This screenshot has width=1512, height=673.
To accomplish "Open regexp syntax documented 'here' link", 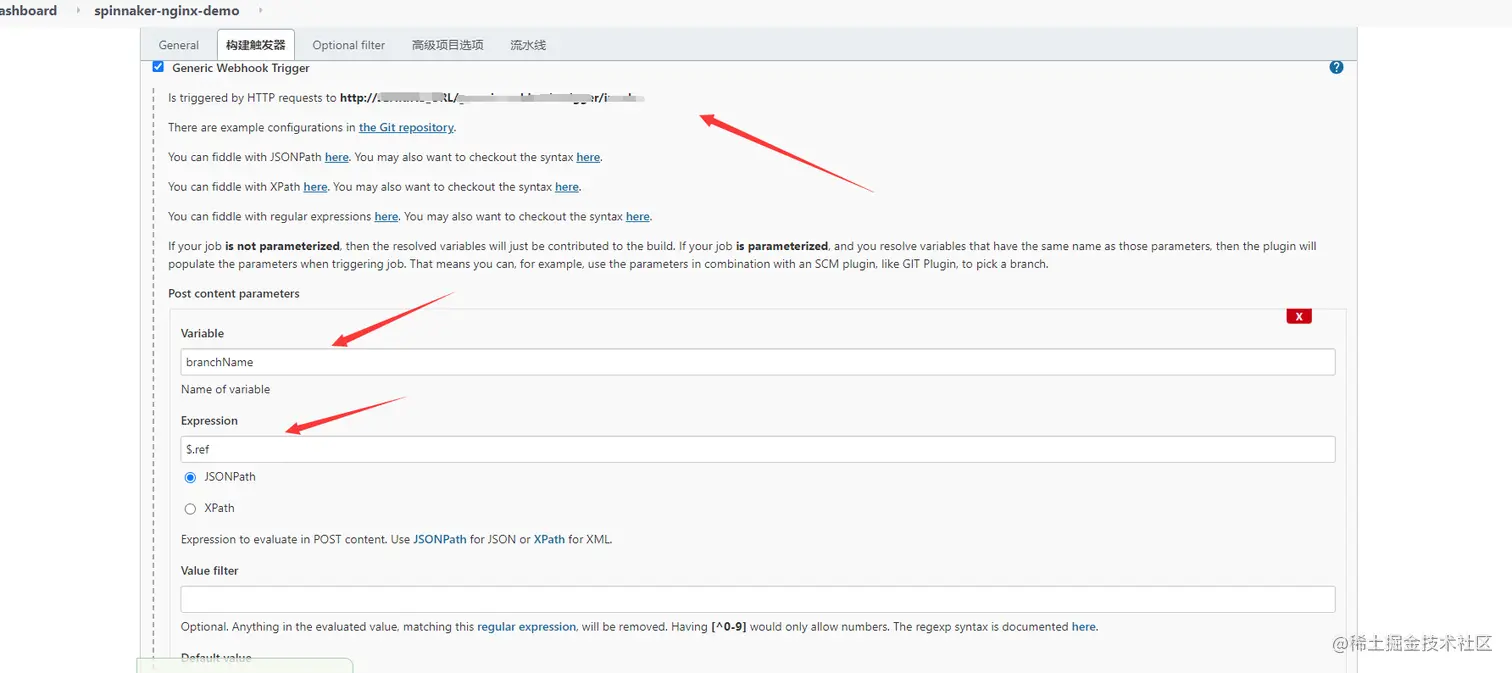I will point(1084,627).
